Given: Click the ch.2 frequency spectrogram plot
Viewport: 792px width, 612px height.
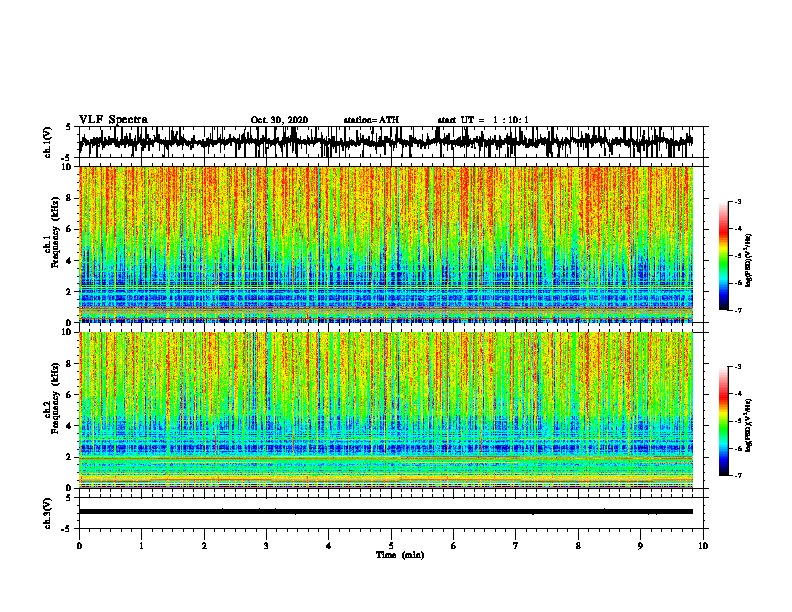Looking at the screenshot, I should 386,410.
